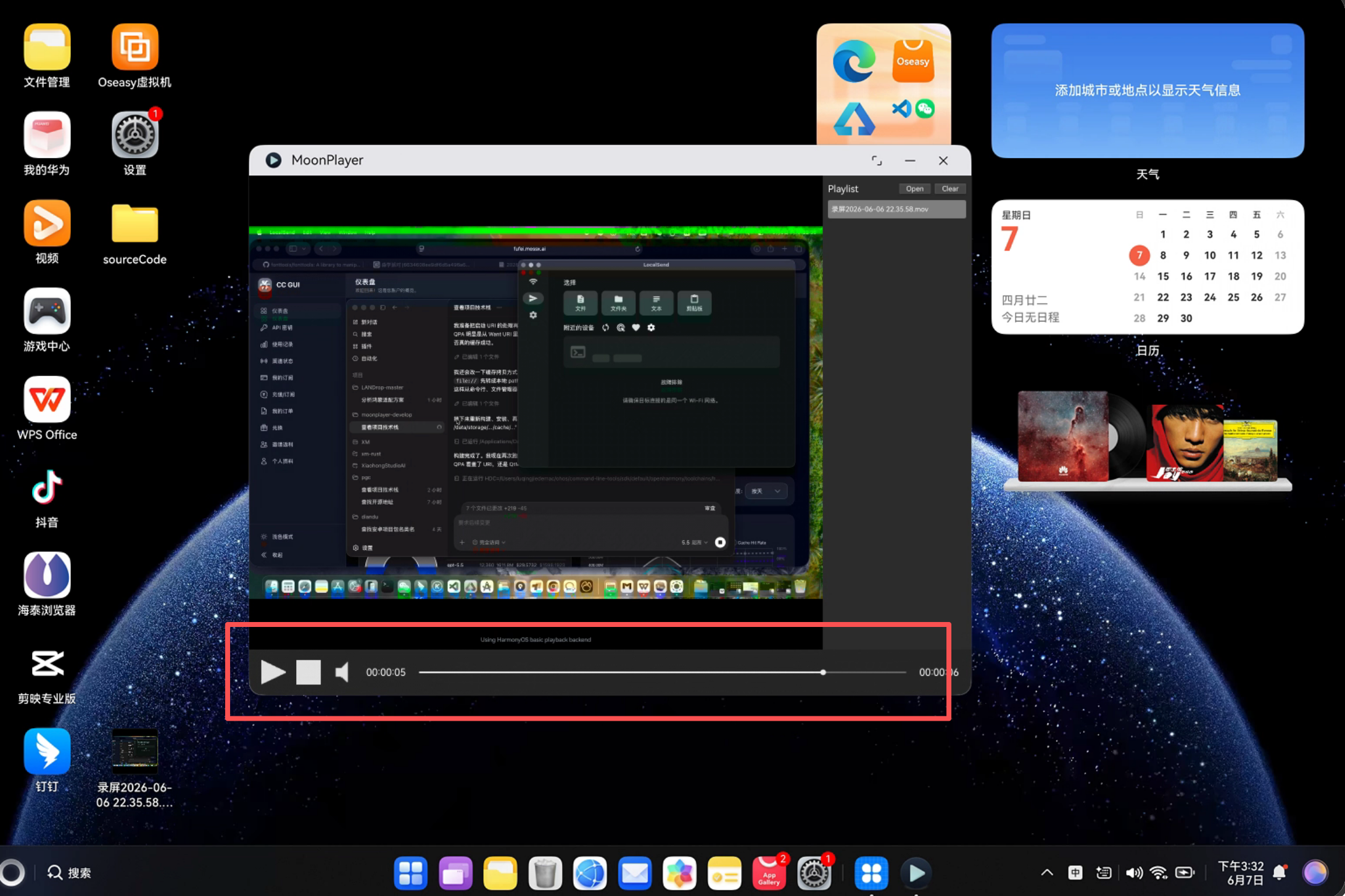Open the notes card app in dock
1345x896 pixels.
point(724,873)
